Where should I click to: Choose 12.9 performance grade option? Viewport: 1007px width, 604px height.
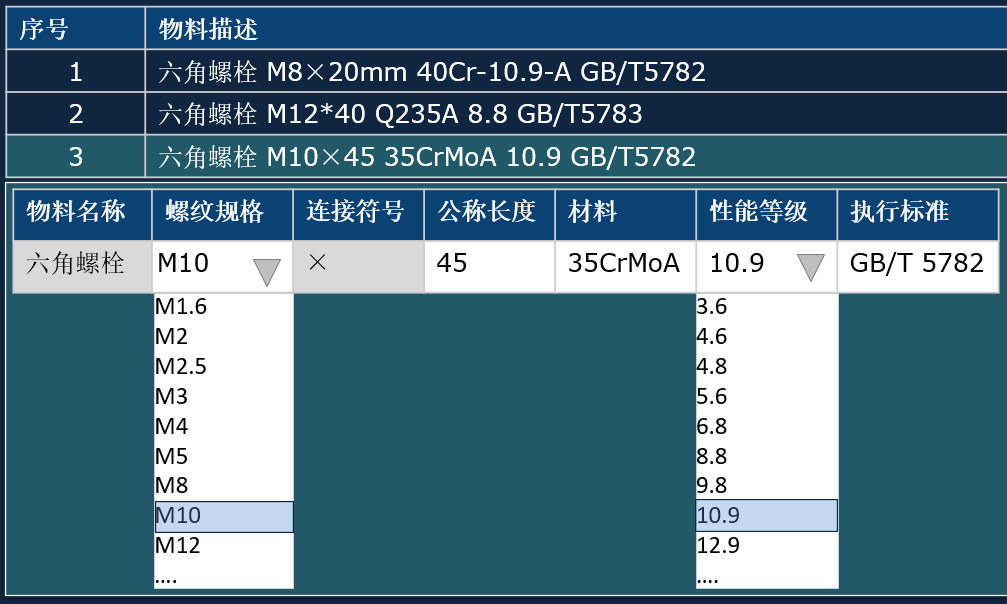click(767, 546)
